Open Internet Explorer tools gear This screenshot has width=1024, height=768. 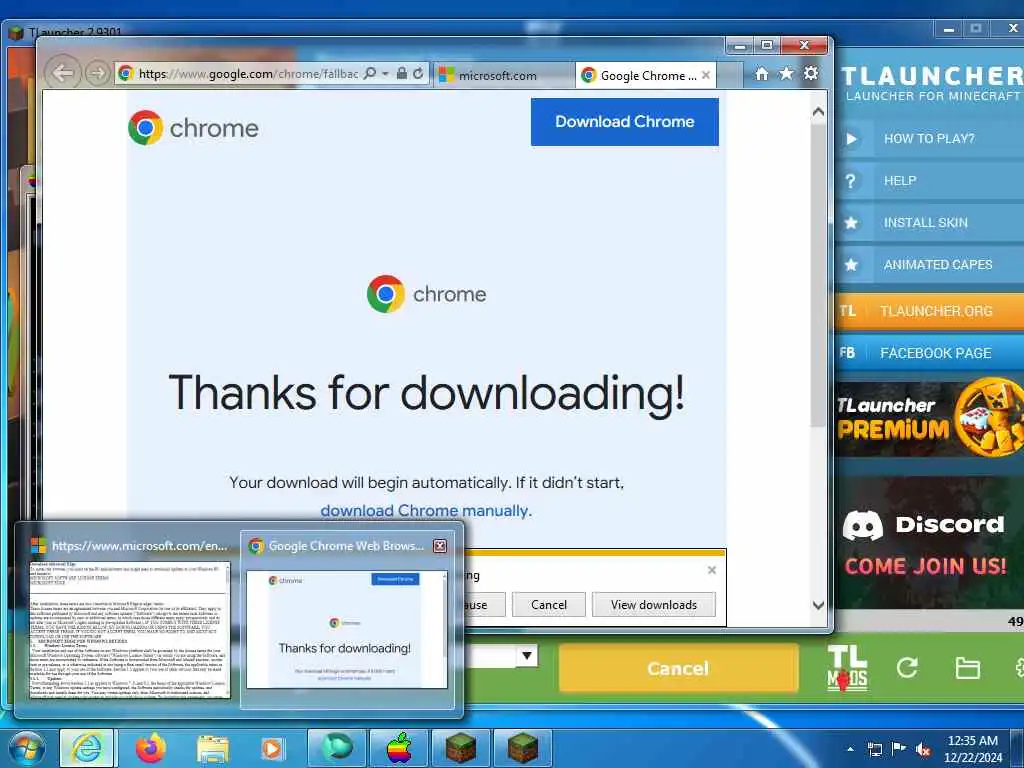tap(810, 73)
